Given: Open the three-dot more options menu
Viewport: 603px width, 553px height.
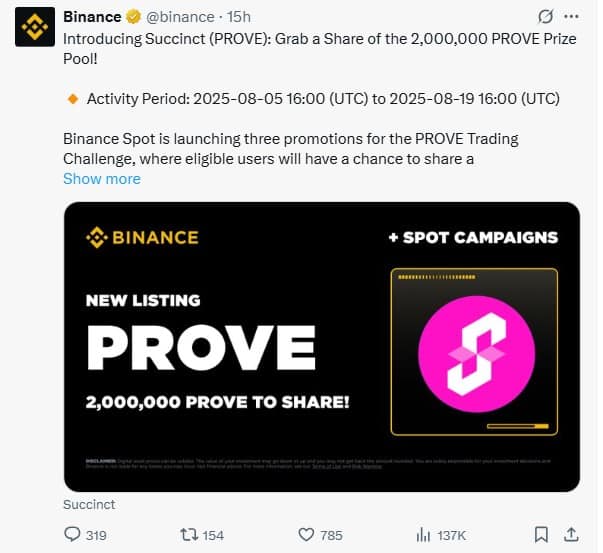Looking at the screenshot, I should point(571,17).
